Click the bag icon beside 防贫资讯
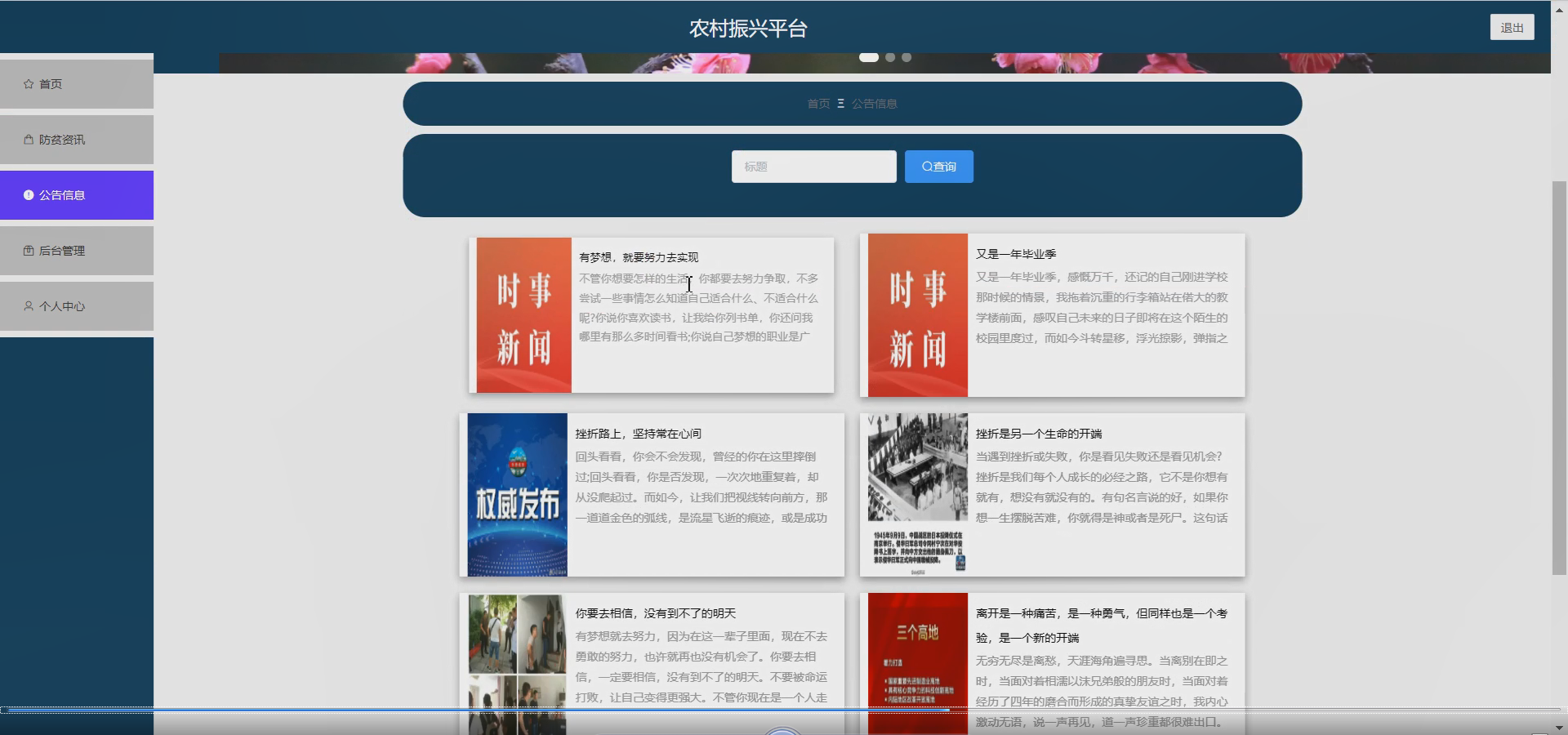1568x735 pixels. coord(29,140)
